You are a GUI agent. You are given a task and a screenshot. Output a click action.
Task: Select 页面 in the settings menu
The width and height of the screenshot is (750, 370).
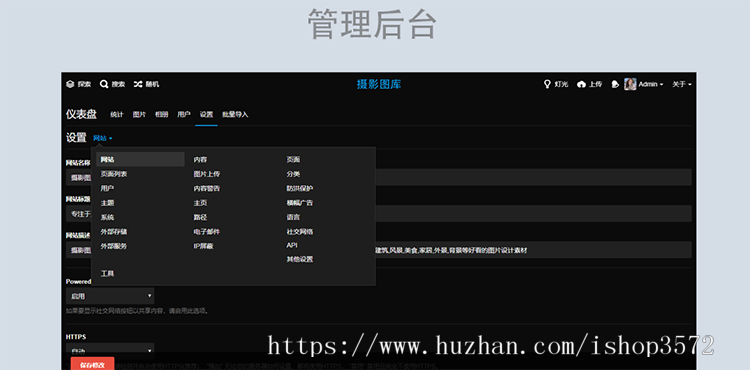coord(293,160)
